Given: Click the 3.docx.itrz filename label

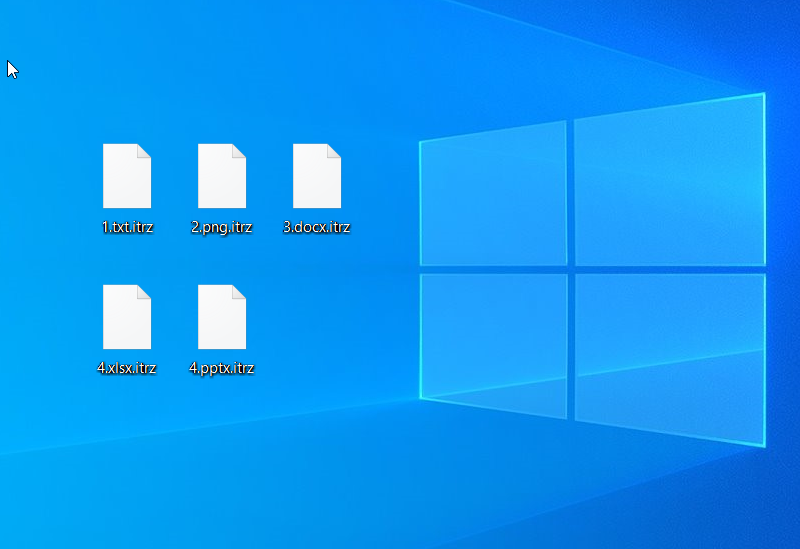Looking at the screenshot, I should 317,227.
